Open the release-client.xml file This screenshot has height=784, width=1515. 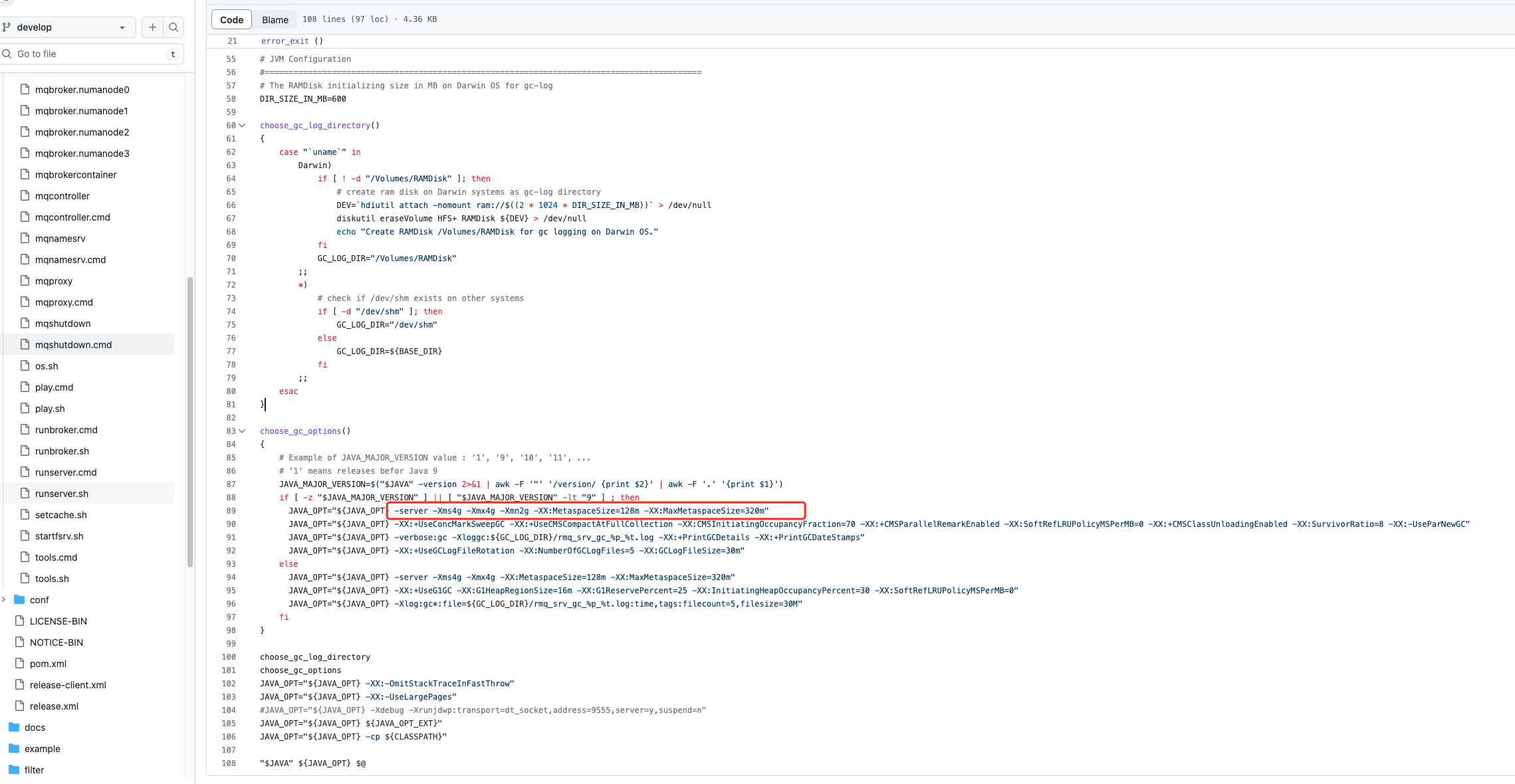[67, 685]
